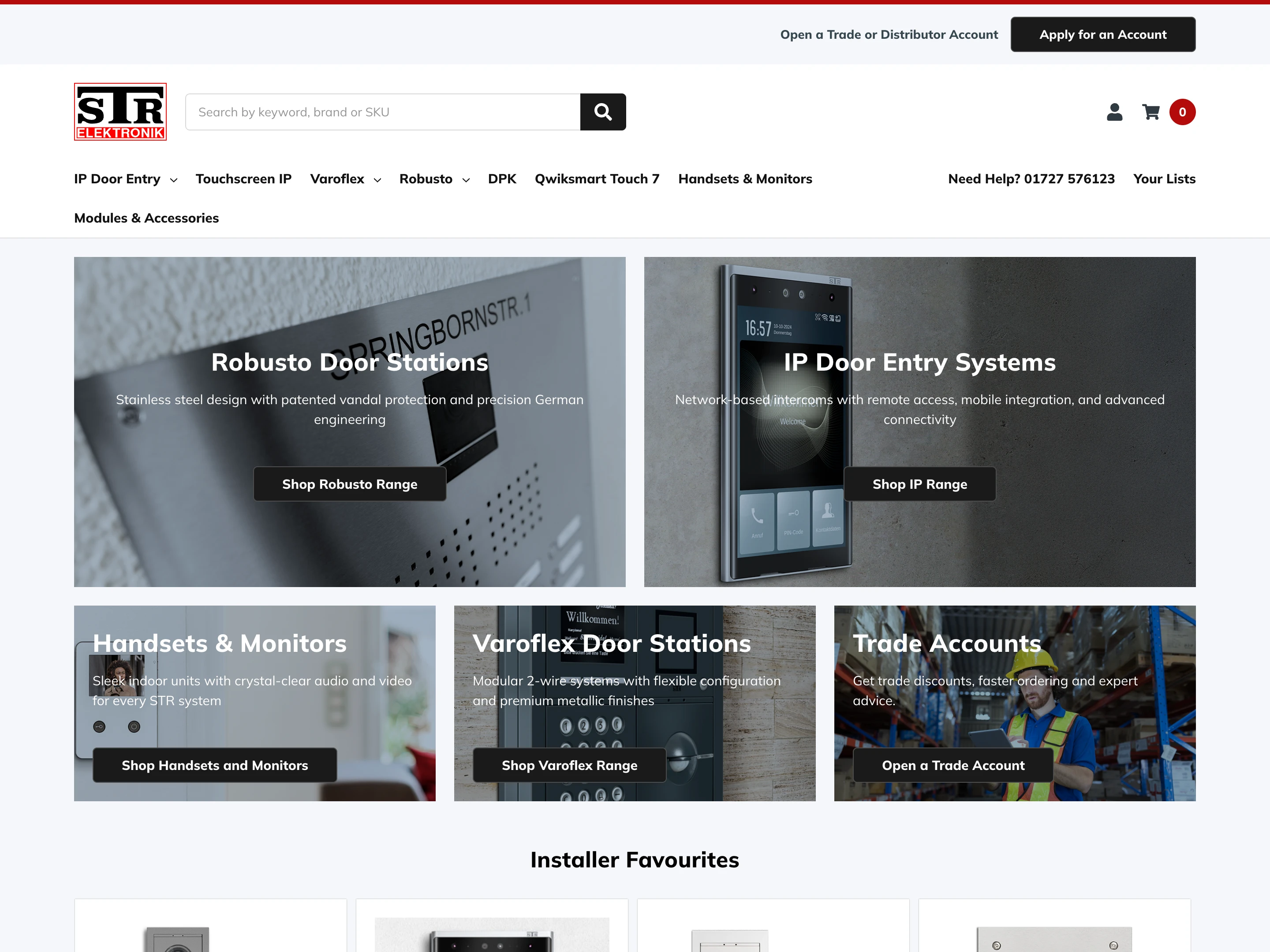Open the Your Lists link
Screen dimensions: 1270x952
(1164, 179)
